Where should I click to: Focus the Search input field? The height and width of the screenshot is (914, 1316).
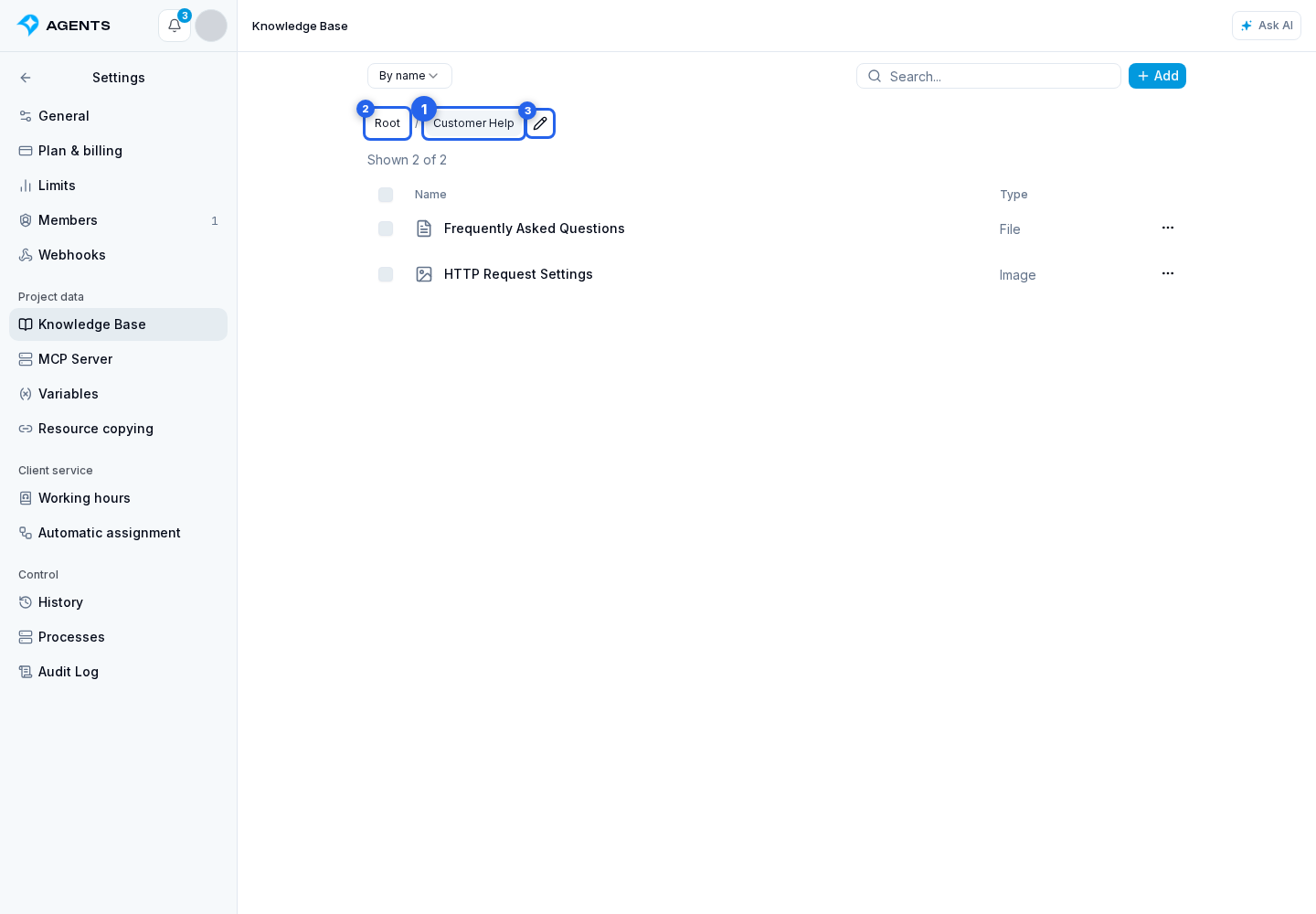[x=989, y=76]
